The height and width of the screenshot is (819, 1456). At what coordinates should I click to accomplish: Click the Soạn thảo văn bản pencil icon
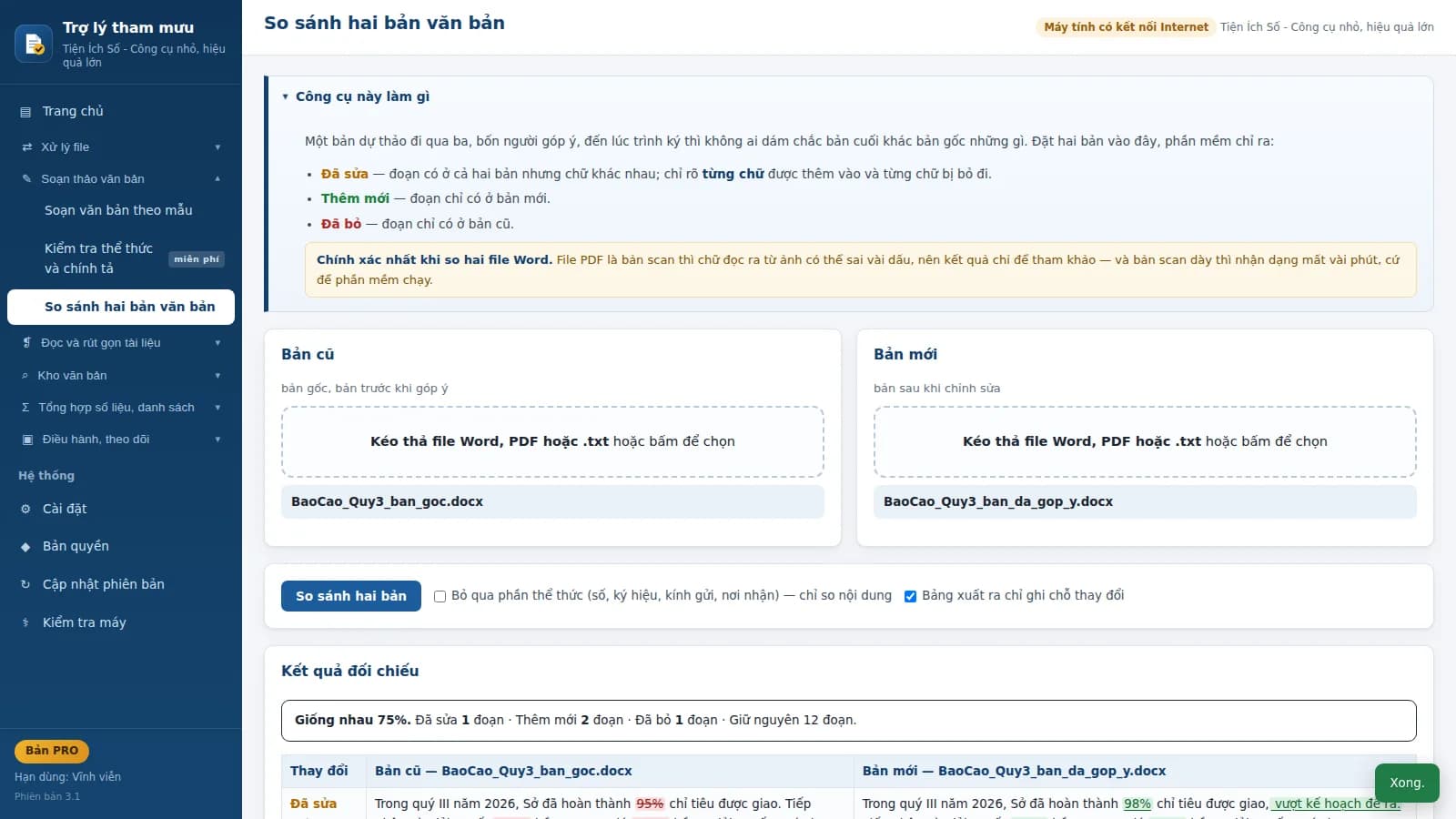pyautogui.click(x=26, y=179)
